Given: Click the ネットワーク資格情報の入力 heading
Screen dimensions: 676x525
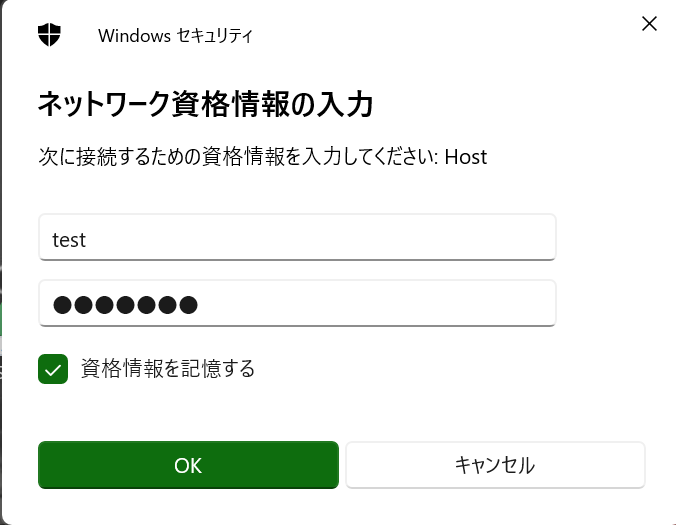Looking at the screenshot, I should tap(205, 103).
